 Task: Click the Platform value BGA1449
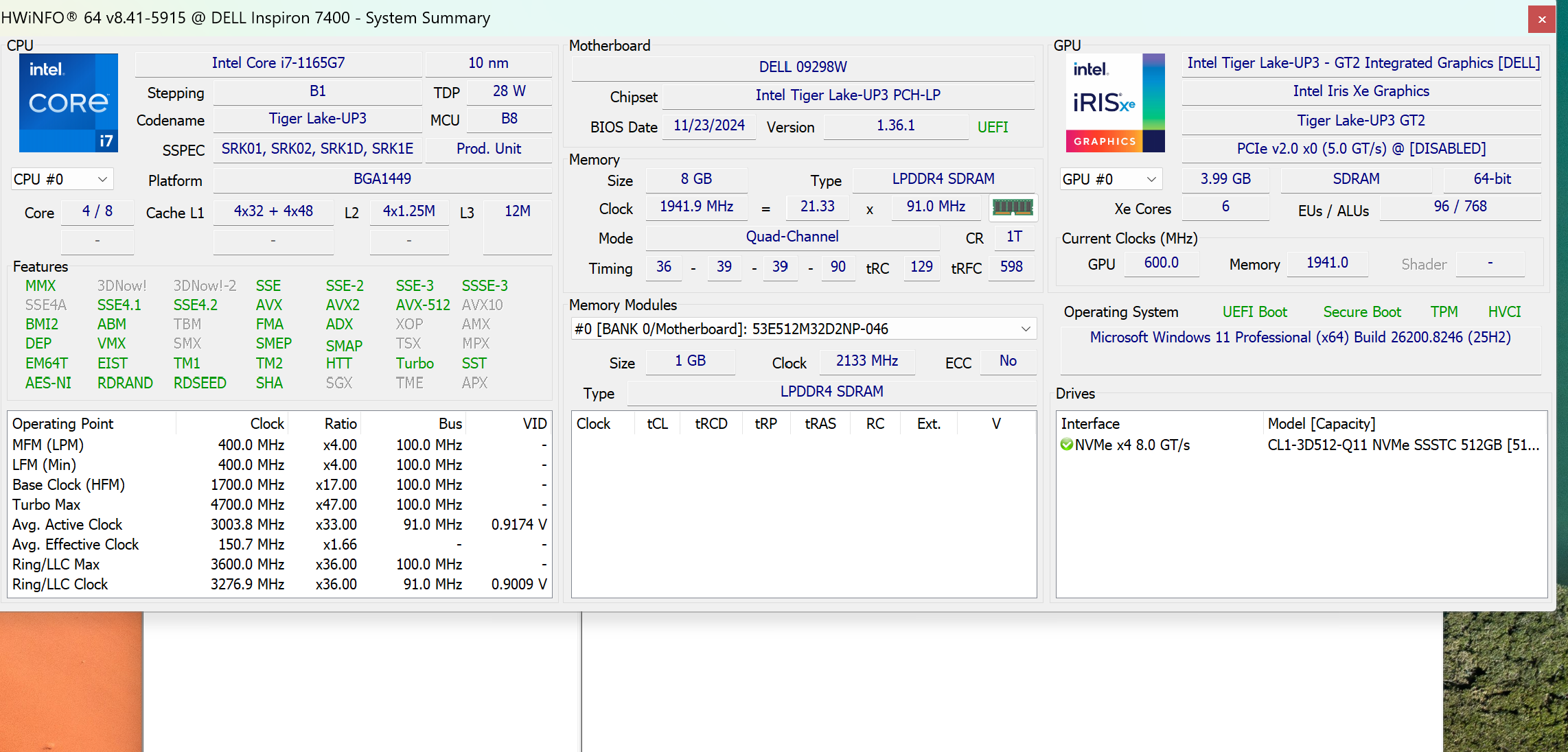382,179
